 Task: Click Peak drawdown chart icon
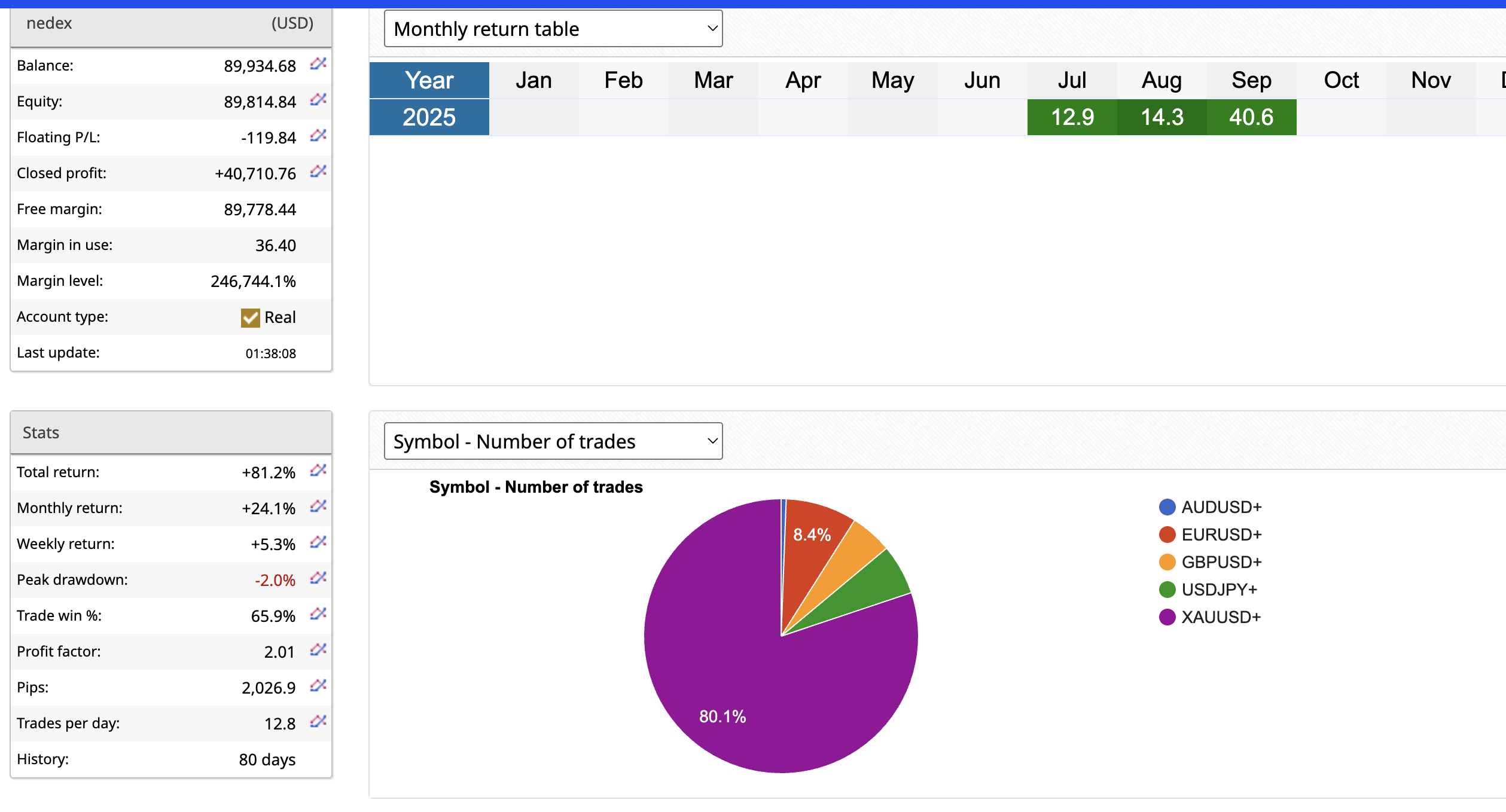[x=318, y=578]
